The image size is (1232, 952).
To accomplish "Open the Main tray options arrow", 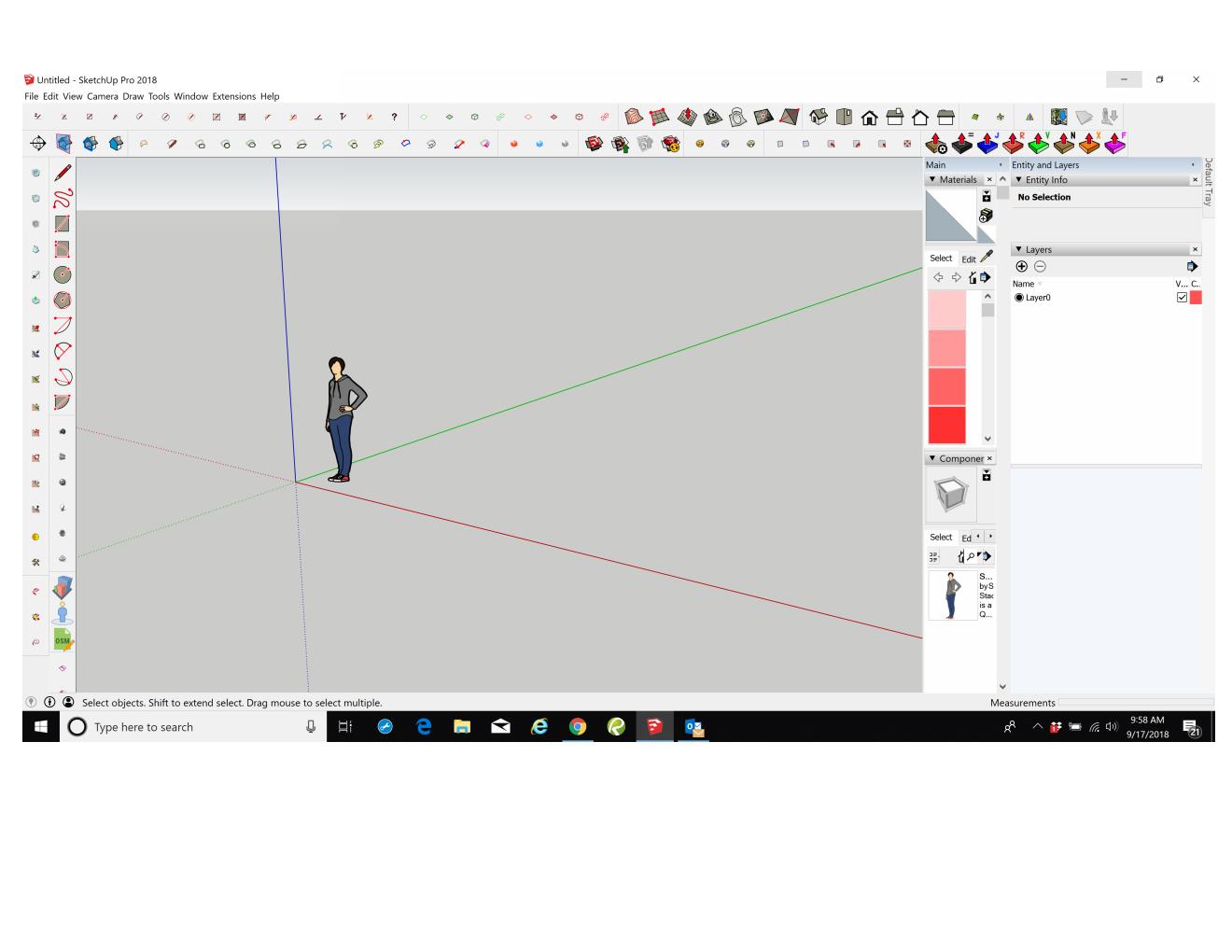I will 1001,165.
